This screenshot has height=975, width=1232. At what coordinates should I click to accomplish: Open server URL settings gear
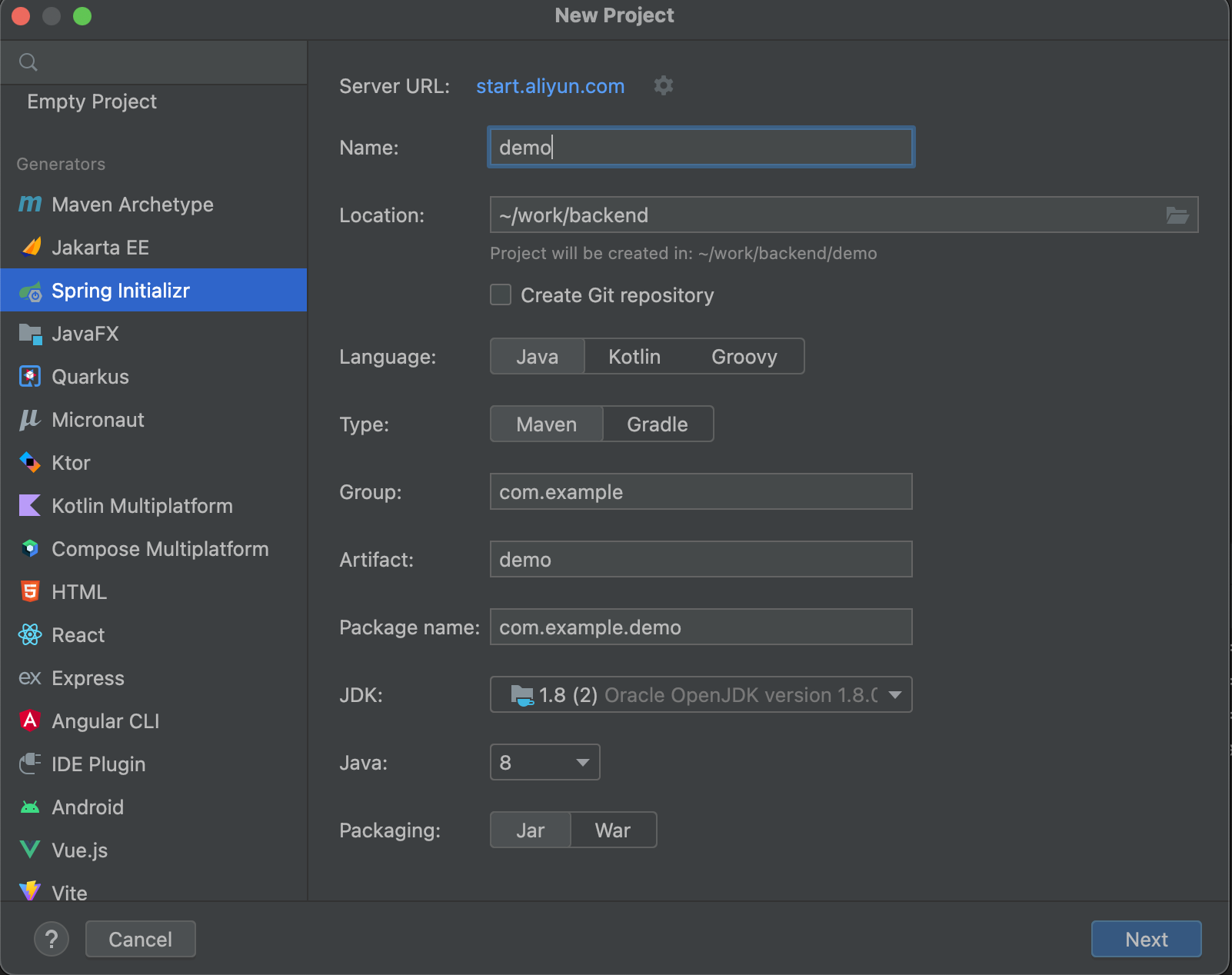[663, 85]
